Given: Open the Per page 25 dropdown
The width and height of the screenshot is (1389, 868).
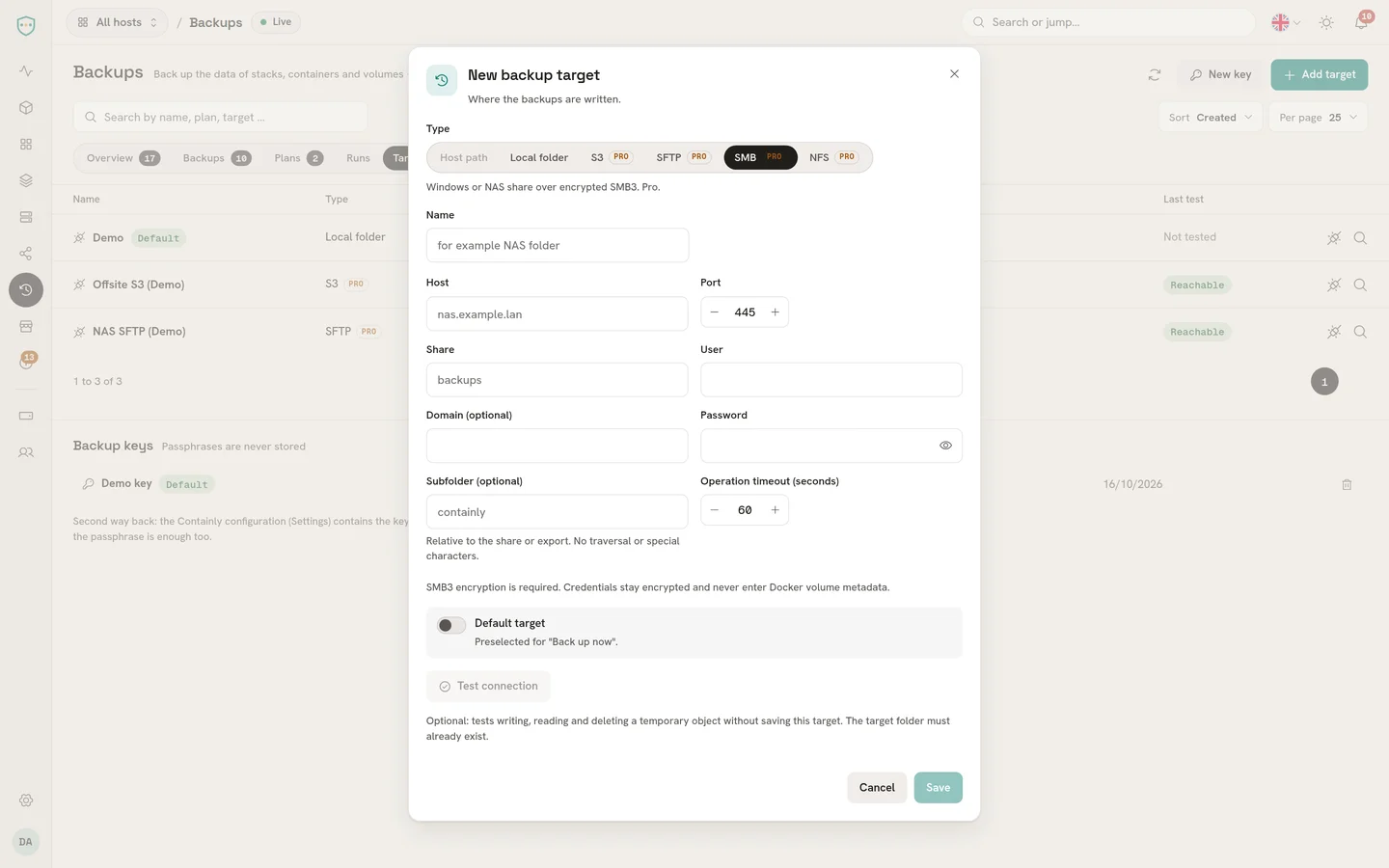Looking at the screenshot, I should pos(1319,118).
